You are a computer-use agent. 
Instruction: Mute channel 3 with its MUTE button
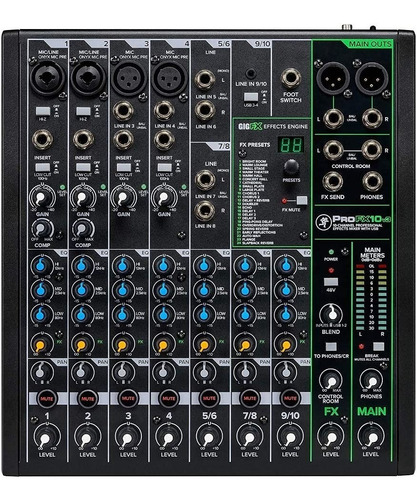[128, 398]
